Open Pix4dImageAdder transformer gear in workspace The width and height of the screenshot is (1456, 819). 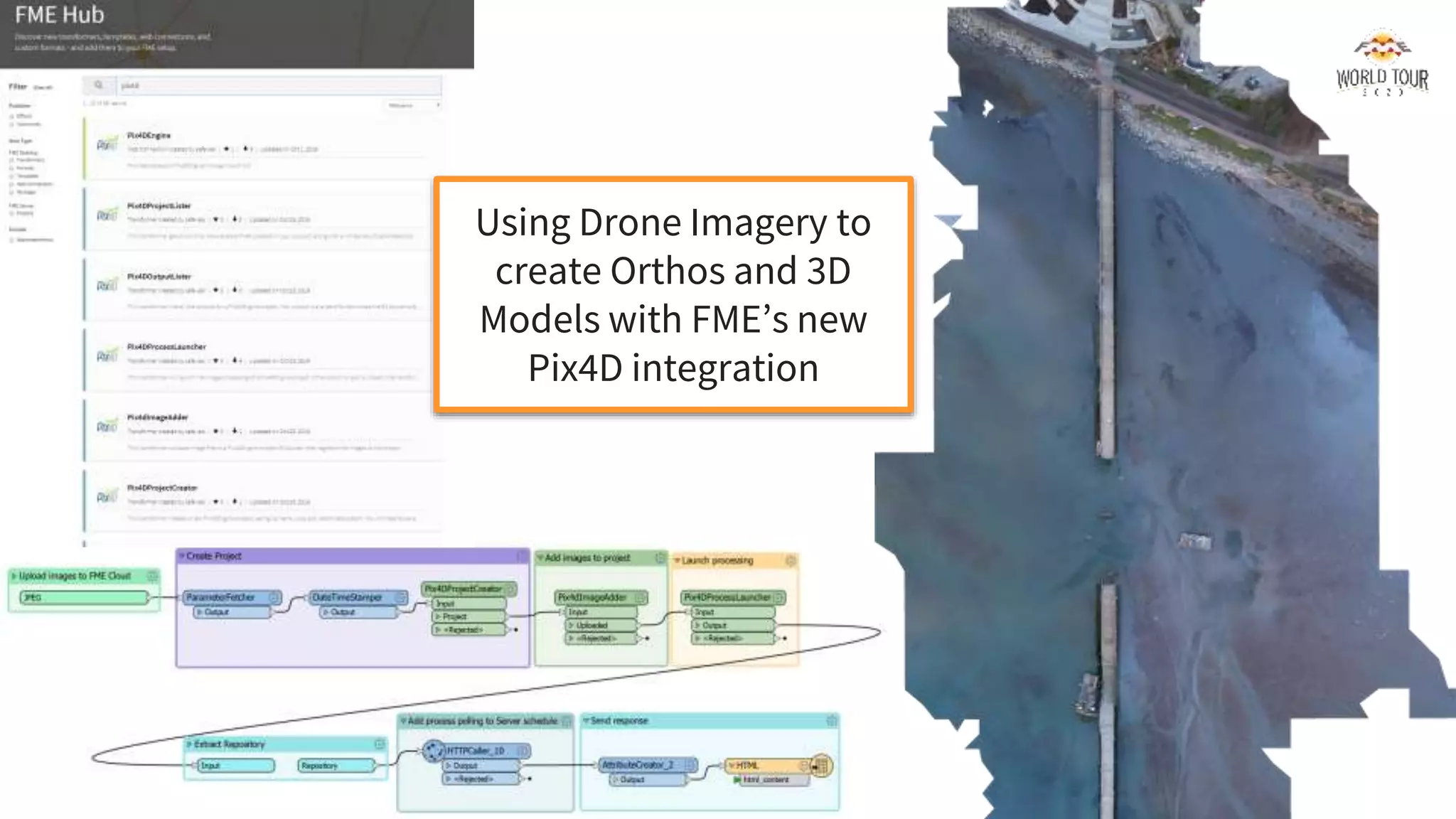coord(639,597)
